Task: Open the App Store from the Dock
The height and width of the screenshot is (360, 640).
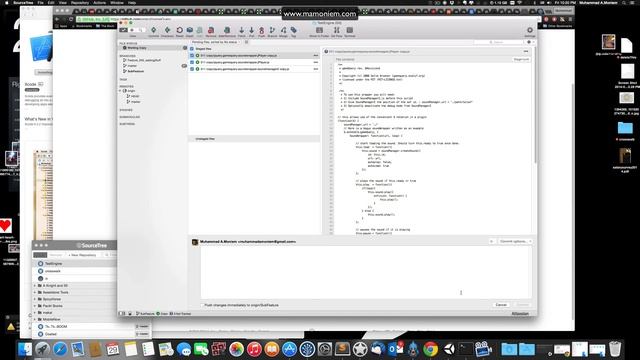Action: tap(289, 349)
